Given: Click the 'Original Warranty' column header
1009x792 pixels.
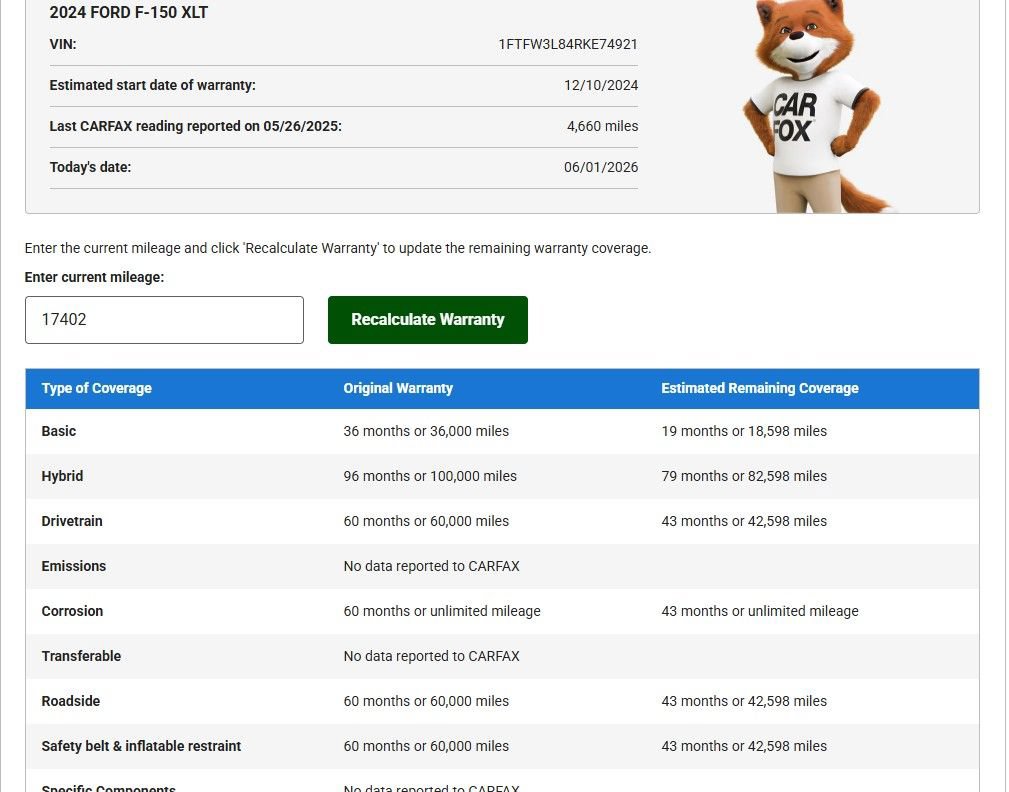Looking at the screenshot, I should click(x=398, y=388).
